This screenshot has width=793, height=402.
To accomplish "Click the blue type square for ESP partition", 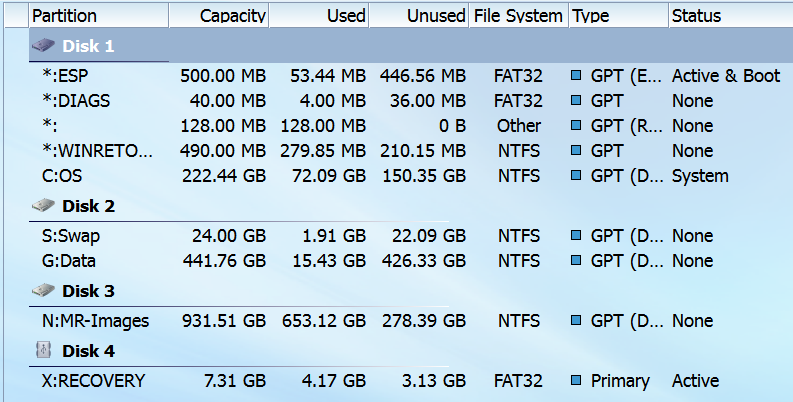I will (x=576, y=76).
